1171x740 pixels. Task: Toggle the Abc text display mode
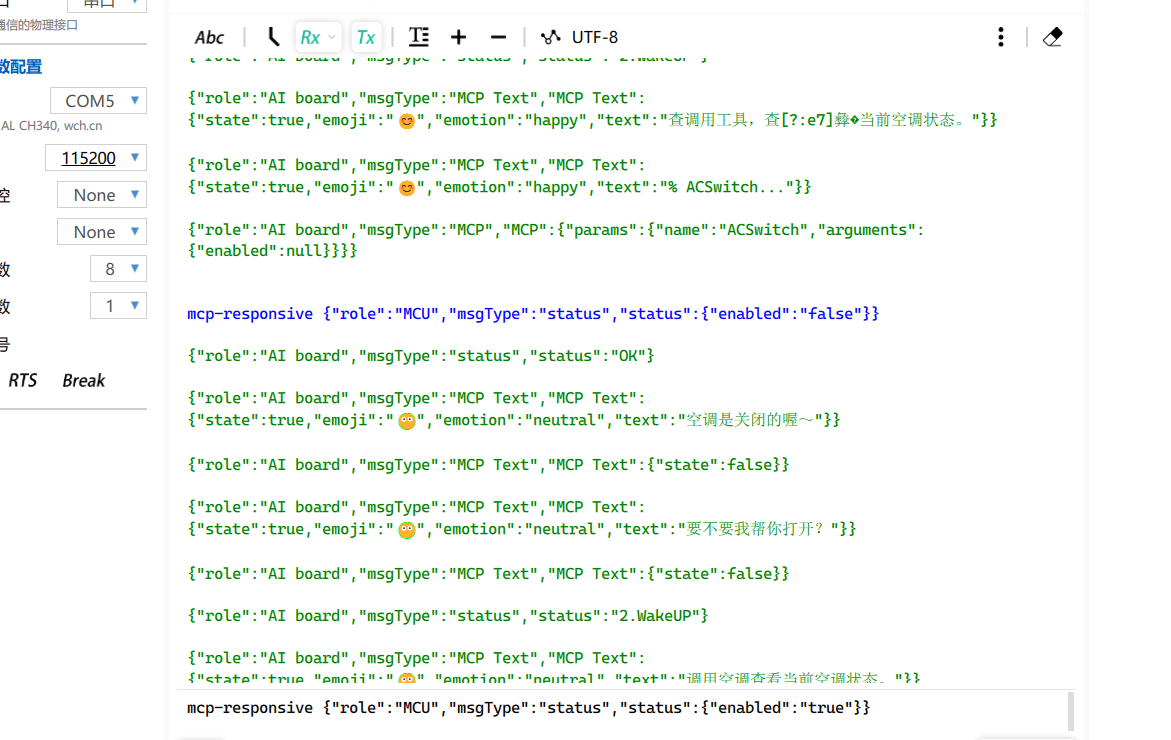coord(209,37)
